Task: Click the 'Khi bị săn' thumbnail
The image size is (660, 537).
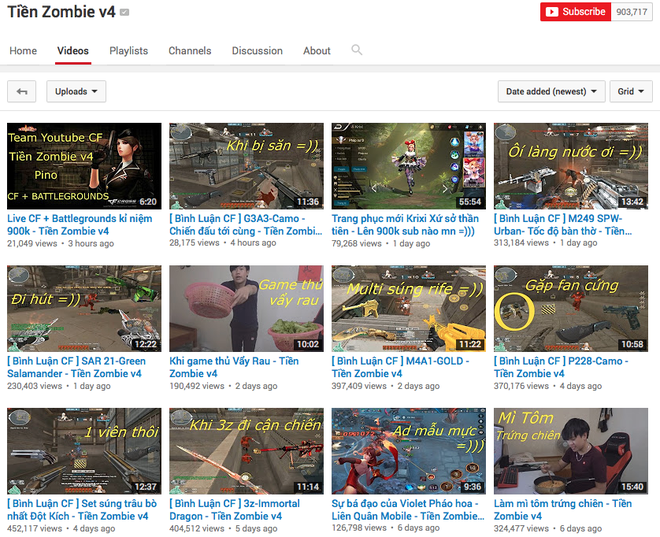Action: (246, 166)
